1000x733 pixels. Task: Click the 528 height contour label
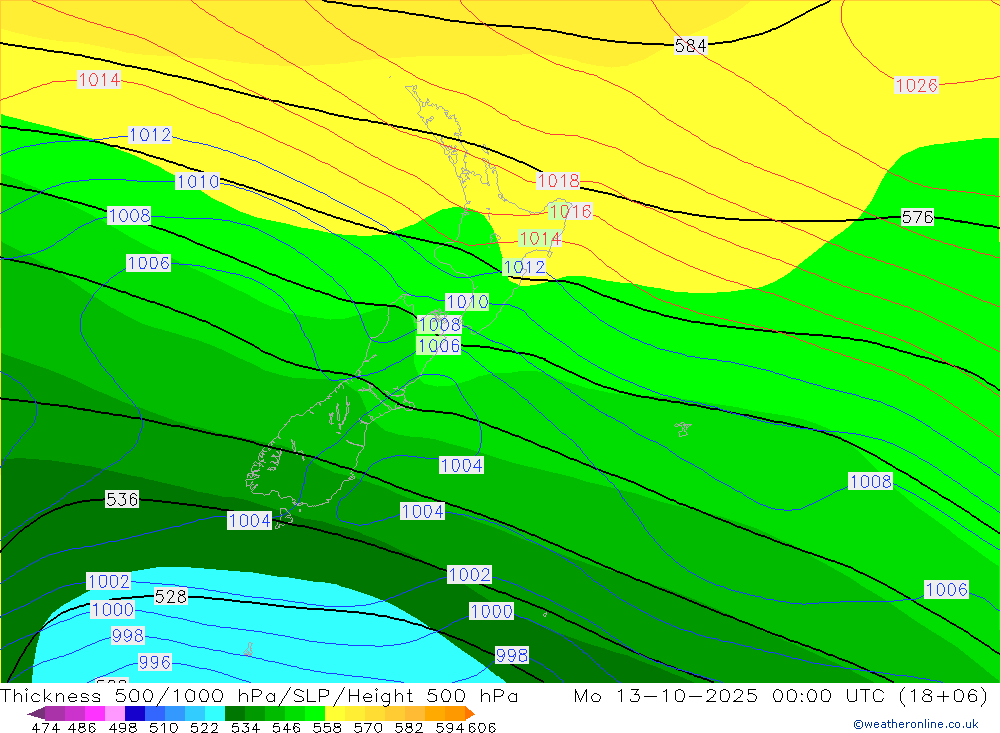pos(171,596)
